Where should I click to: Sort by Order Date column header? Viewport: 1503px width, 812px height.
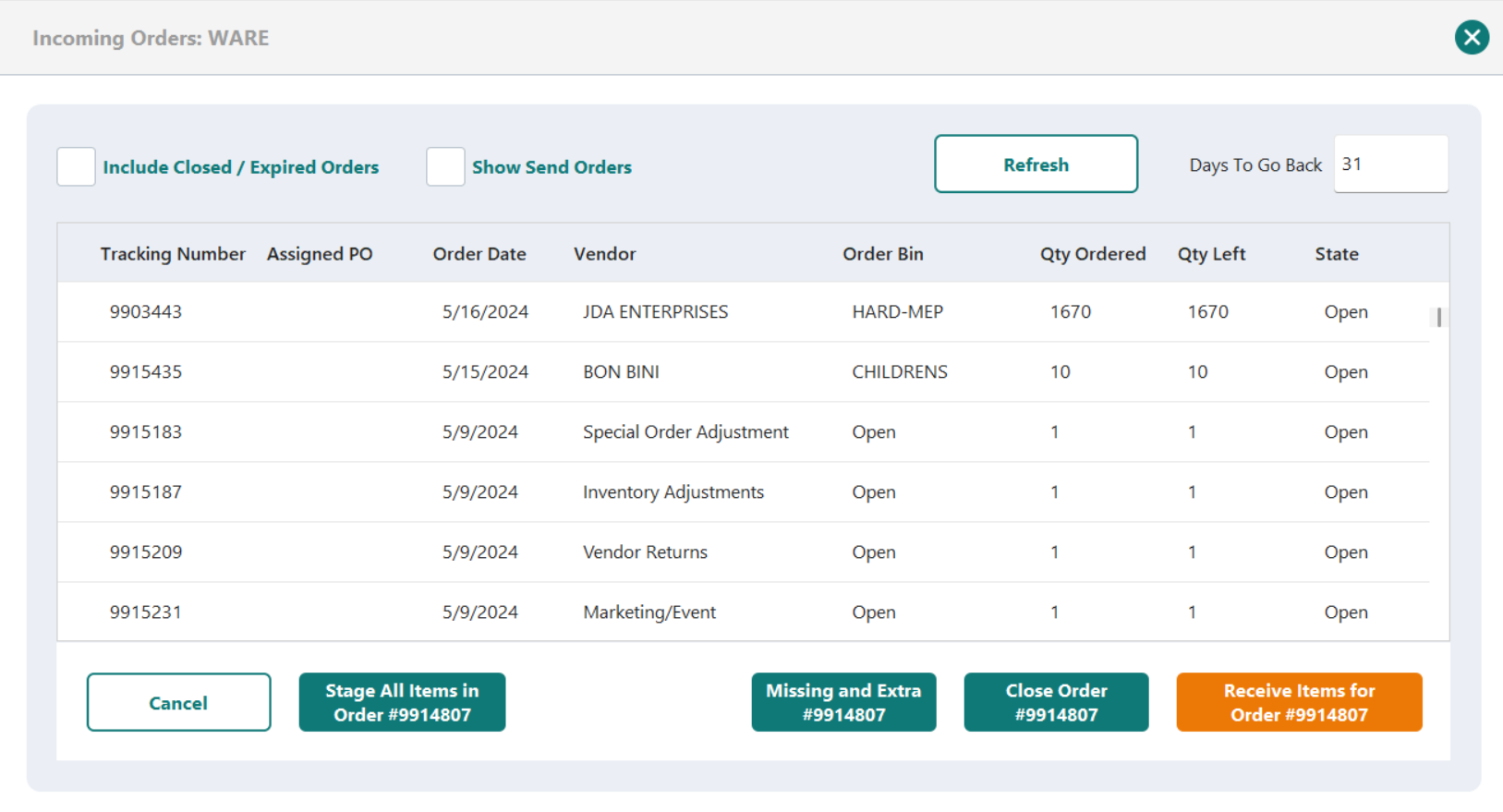pos(479,254)
